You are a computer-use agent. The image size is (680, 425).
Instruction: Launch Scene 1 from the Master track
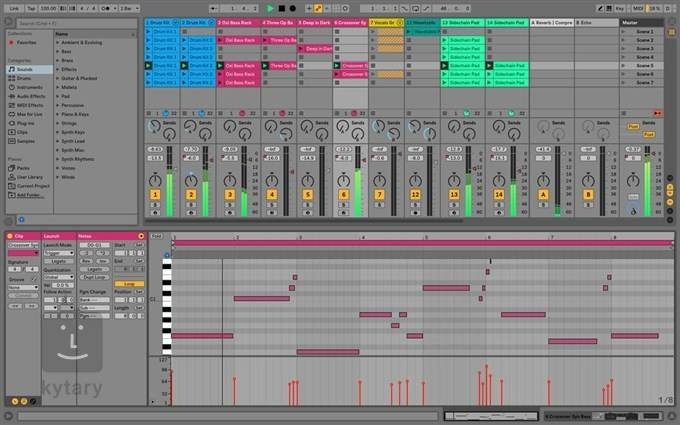click(x=623, y=32)
